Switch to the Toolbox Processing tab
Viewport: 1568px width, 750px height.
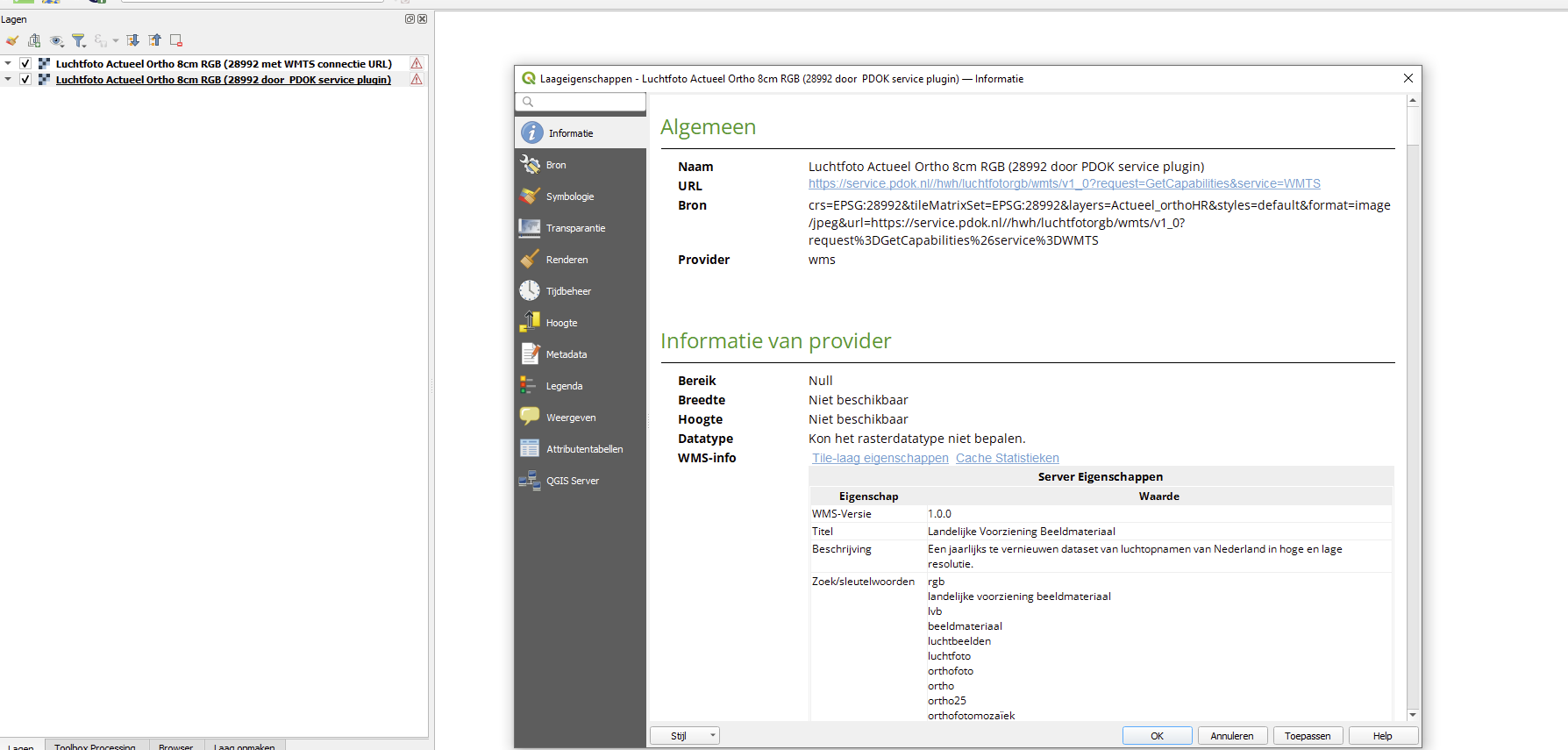(95, 746)
